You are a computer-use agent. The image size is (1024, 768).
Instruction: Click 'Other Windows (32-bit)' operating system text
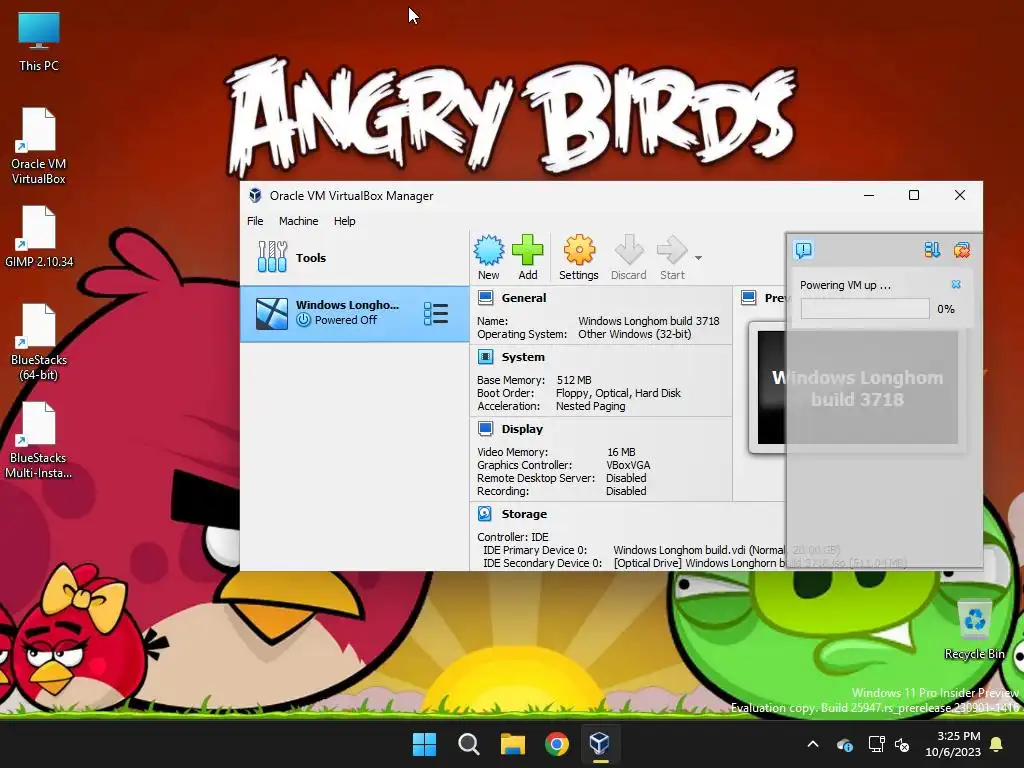(x=635, y=334)
